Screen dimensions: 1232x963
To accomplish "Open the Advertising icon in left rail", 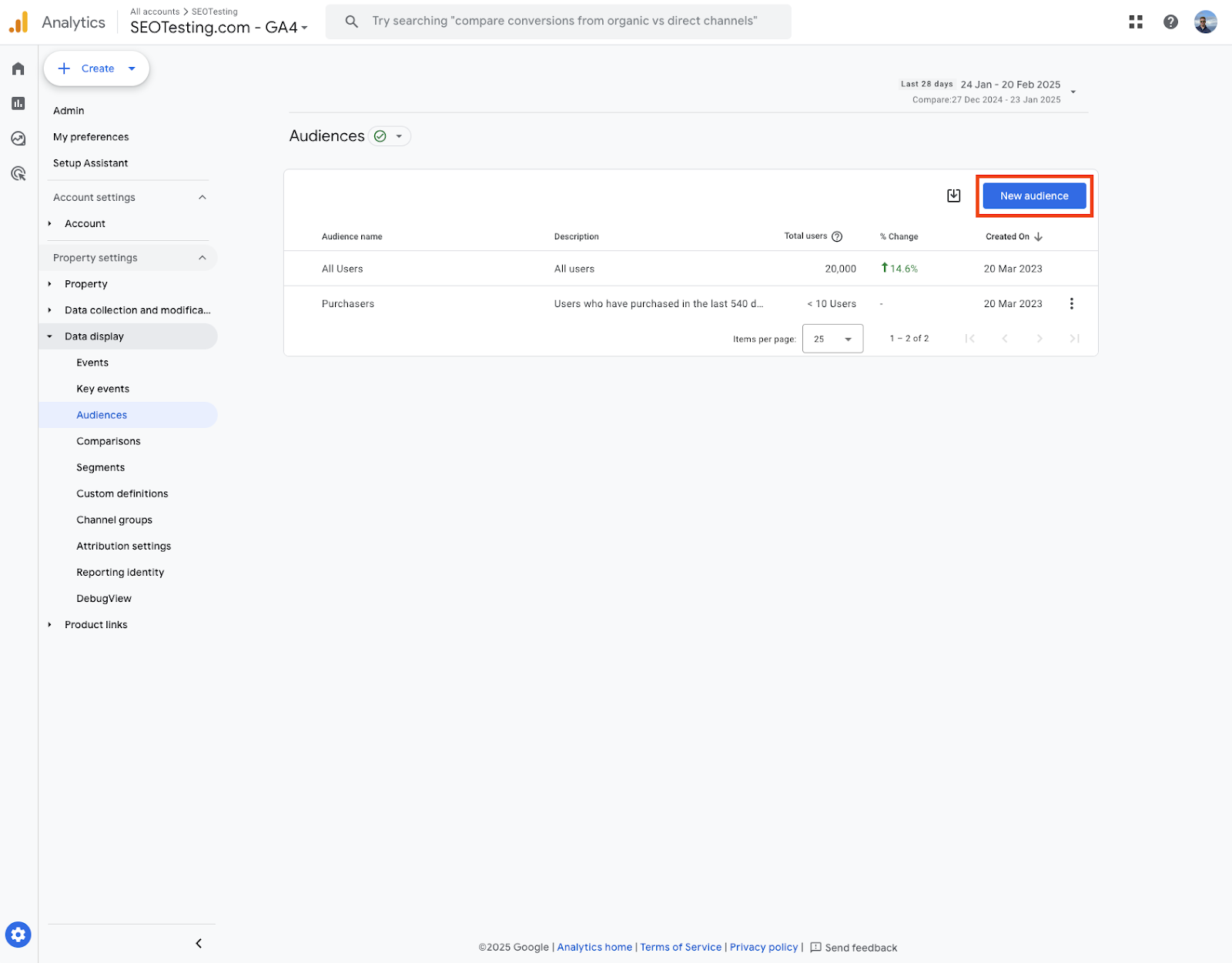I will (x=18, y=174).
